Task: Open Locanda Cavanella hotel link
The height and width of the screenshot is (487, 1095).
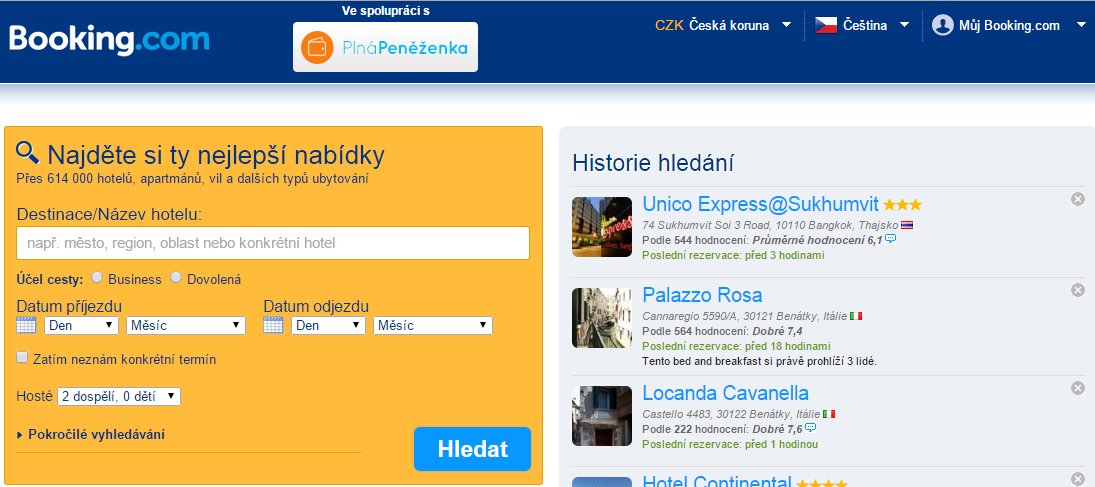Action: [726, 392]
